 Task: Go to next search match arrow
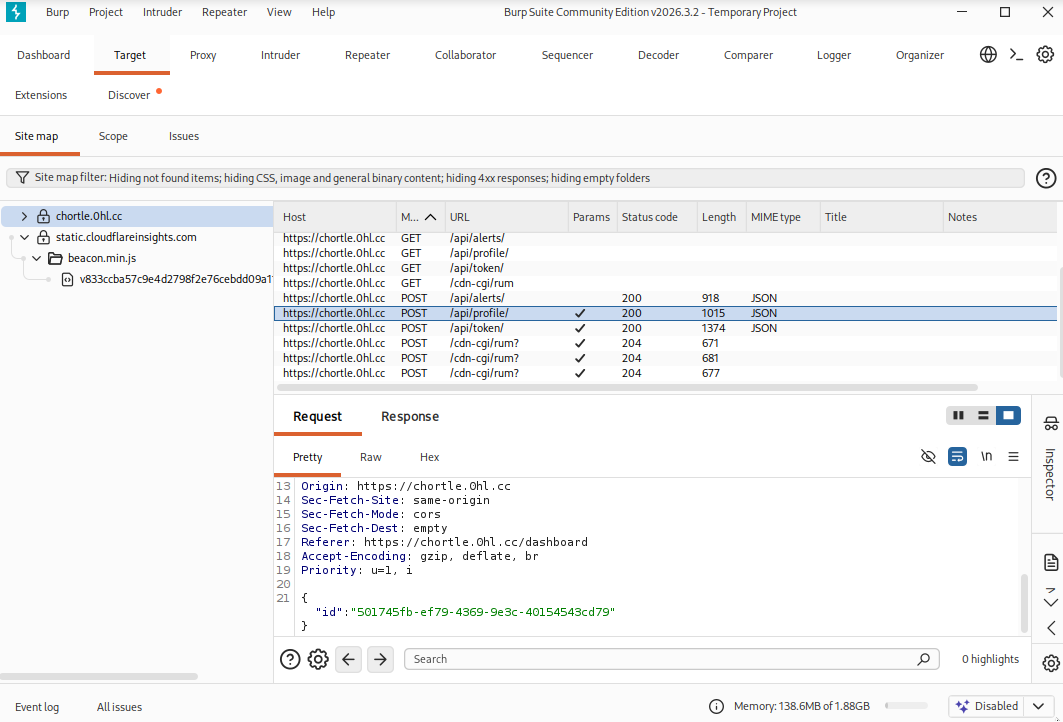click(x=380, y=659)
